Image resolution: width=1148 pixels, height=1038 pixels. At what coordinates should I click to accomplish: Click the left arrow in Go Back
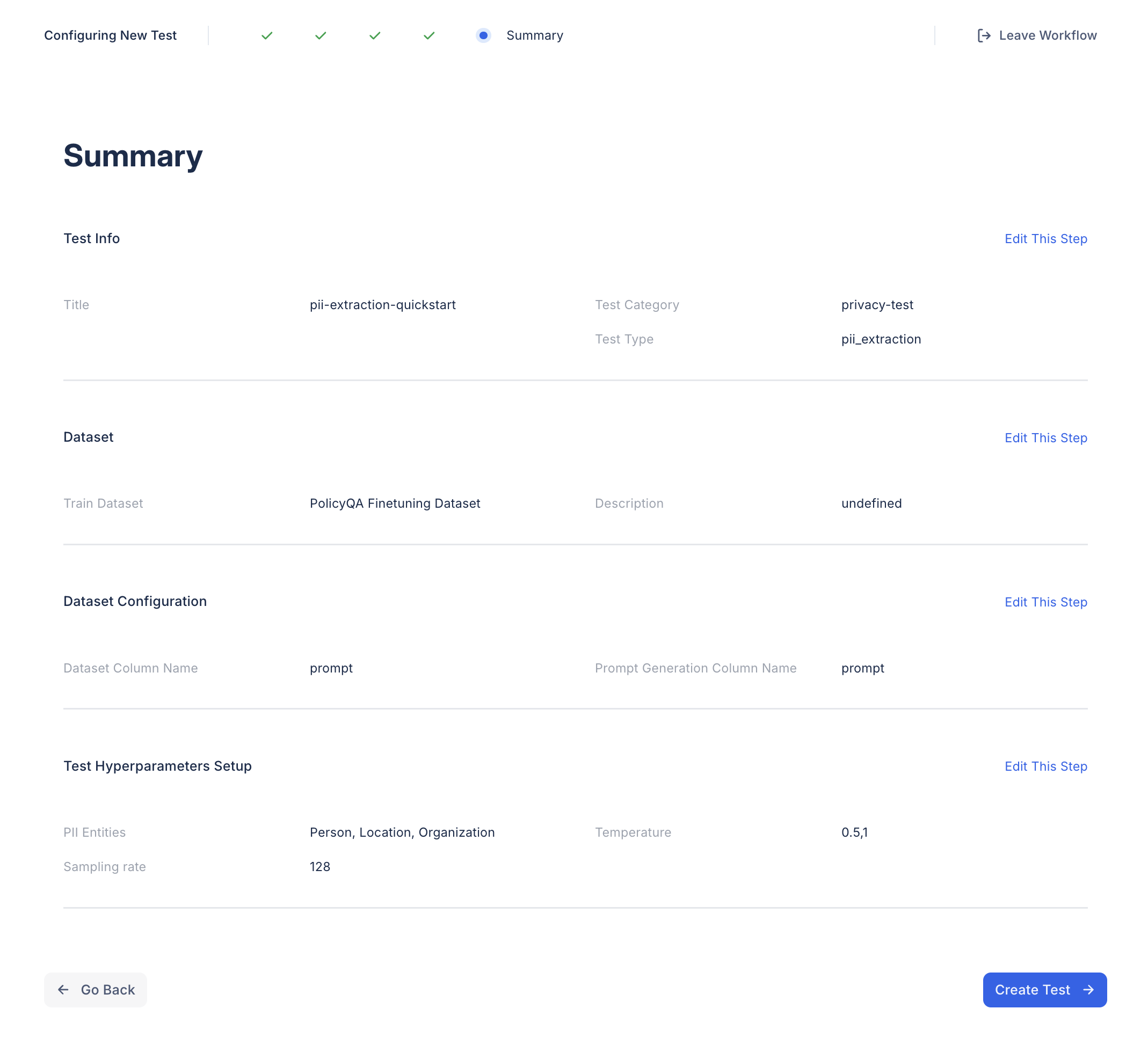tap(63, 990)
